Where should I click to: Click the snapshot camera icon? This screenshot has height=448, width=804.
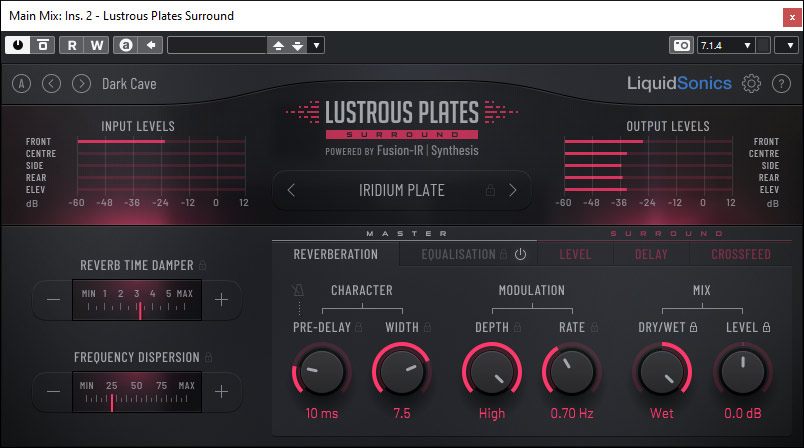tap(681, 45)
